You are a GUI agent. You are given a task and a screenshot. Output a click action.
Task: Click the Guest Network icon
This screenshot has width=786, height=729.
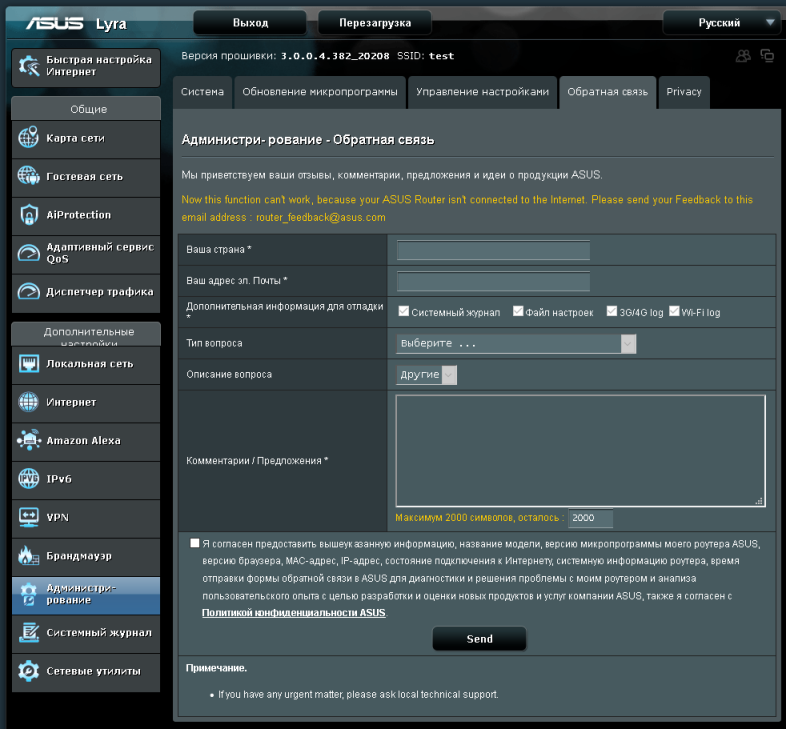[x=29, y=175]
